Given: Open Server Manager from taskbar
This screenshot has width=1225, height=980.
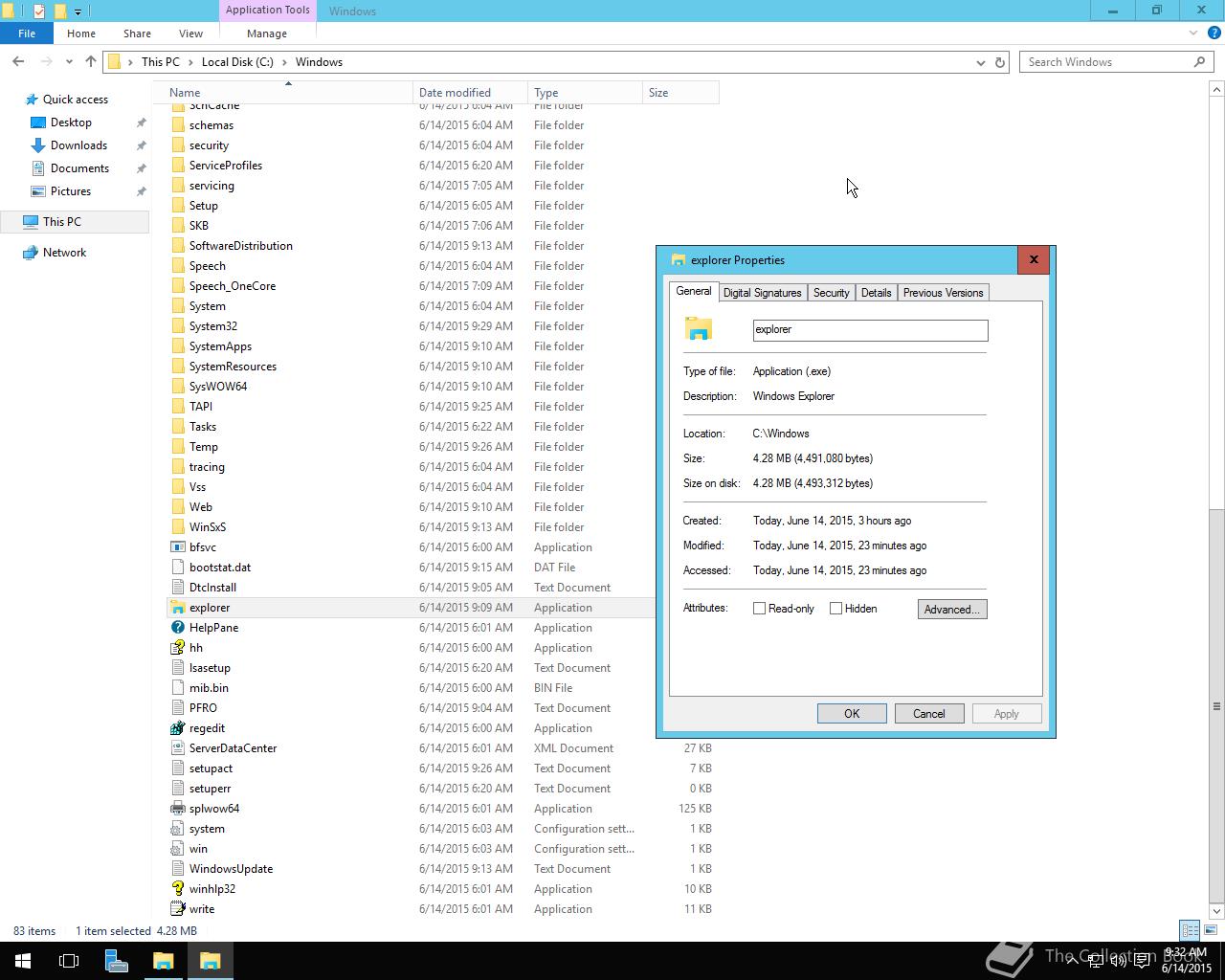Looking at the screenshot, I should pyautogui.click(x=116, y=961).
